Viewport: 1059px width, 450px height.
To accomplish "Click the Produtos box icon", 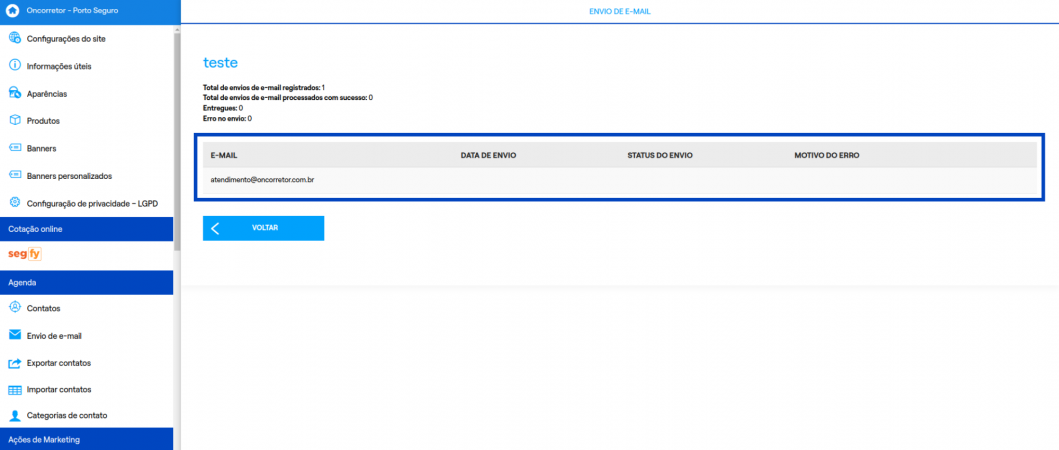I will pyautogui.click(x=14, y=120).
